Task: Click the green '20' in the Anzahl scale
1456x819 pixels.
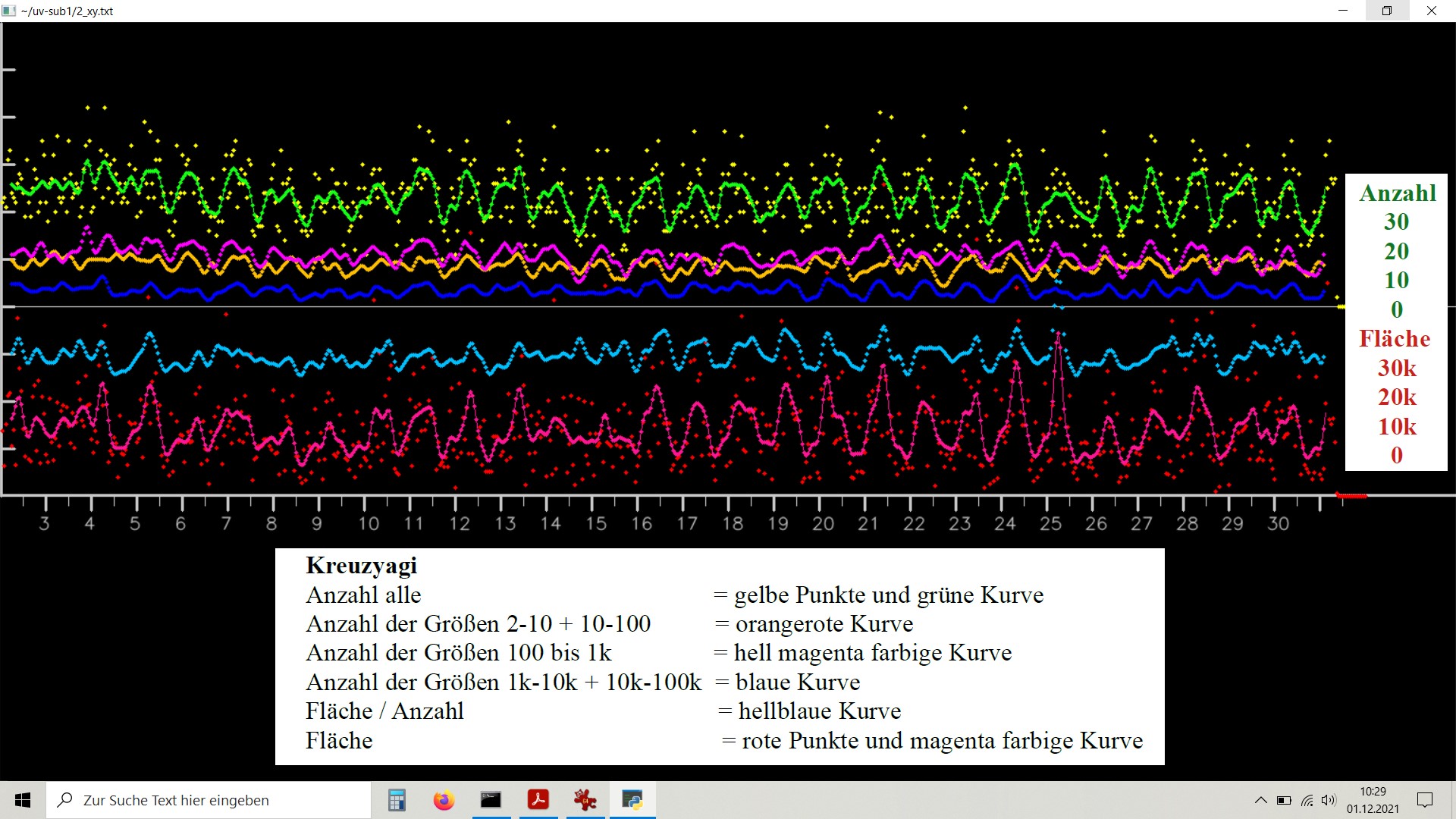Action: [x=1396, y=251]
